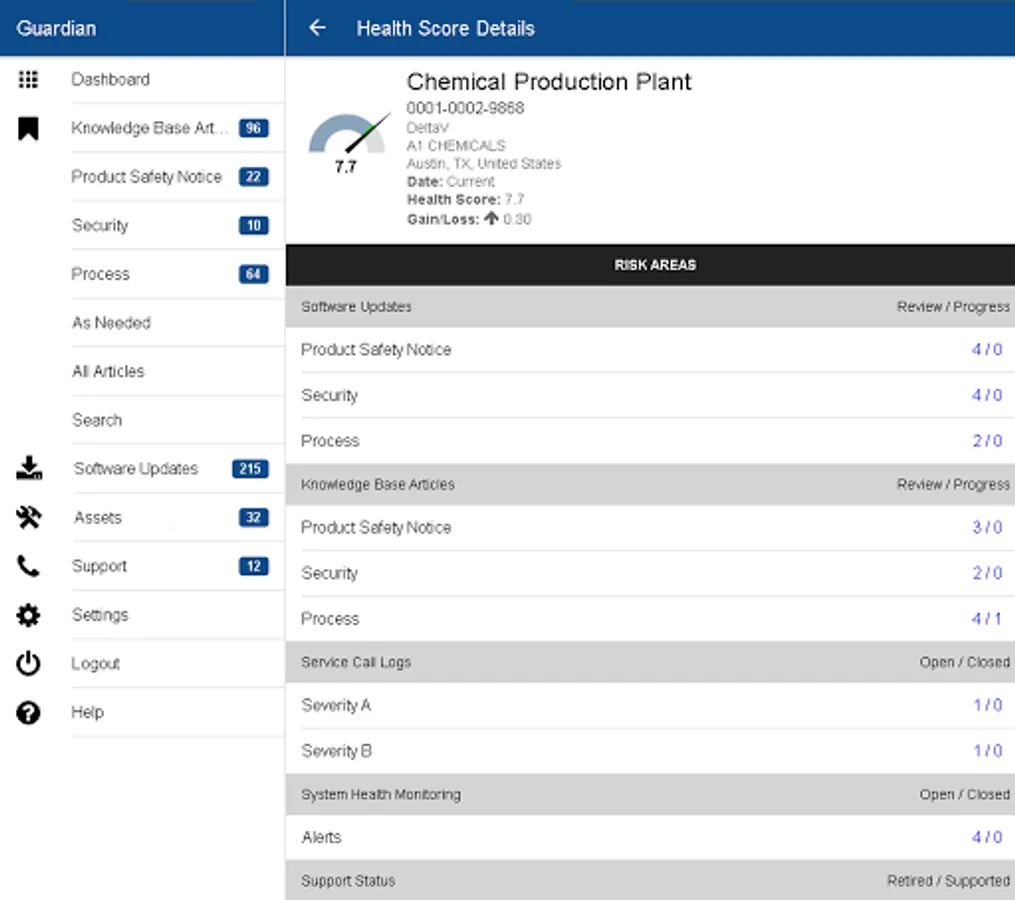1015x900 pixels.
Task: Click the 96 badge on Knowledge Base
Action: (253, 128)
